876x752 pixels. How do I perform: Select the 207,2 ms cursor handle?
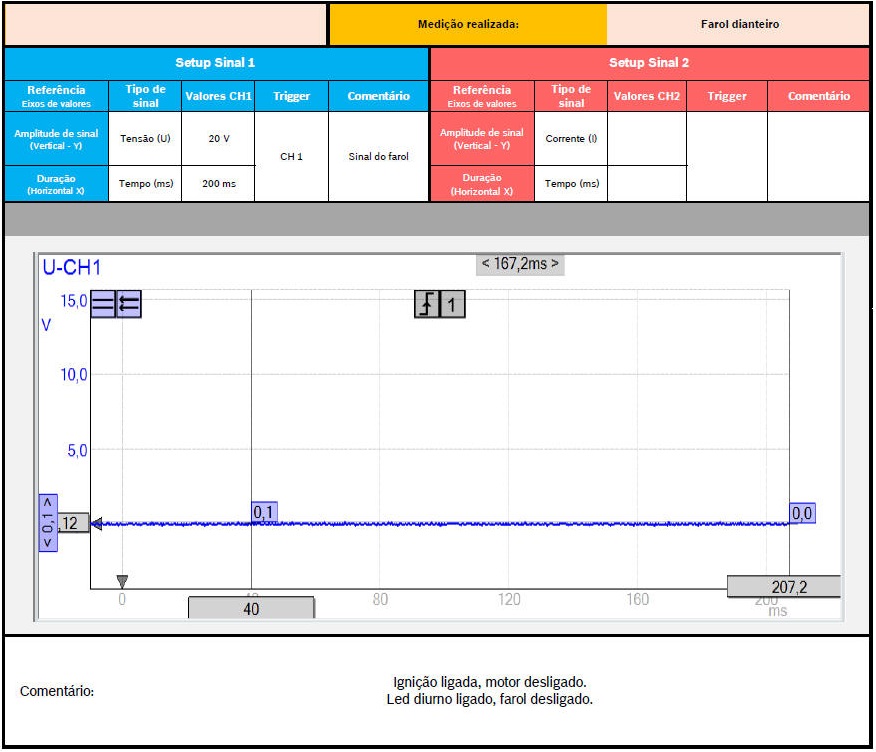(783, 587)
